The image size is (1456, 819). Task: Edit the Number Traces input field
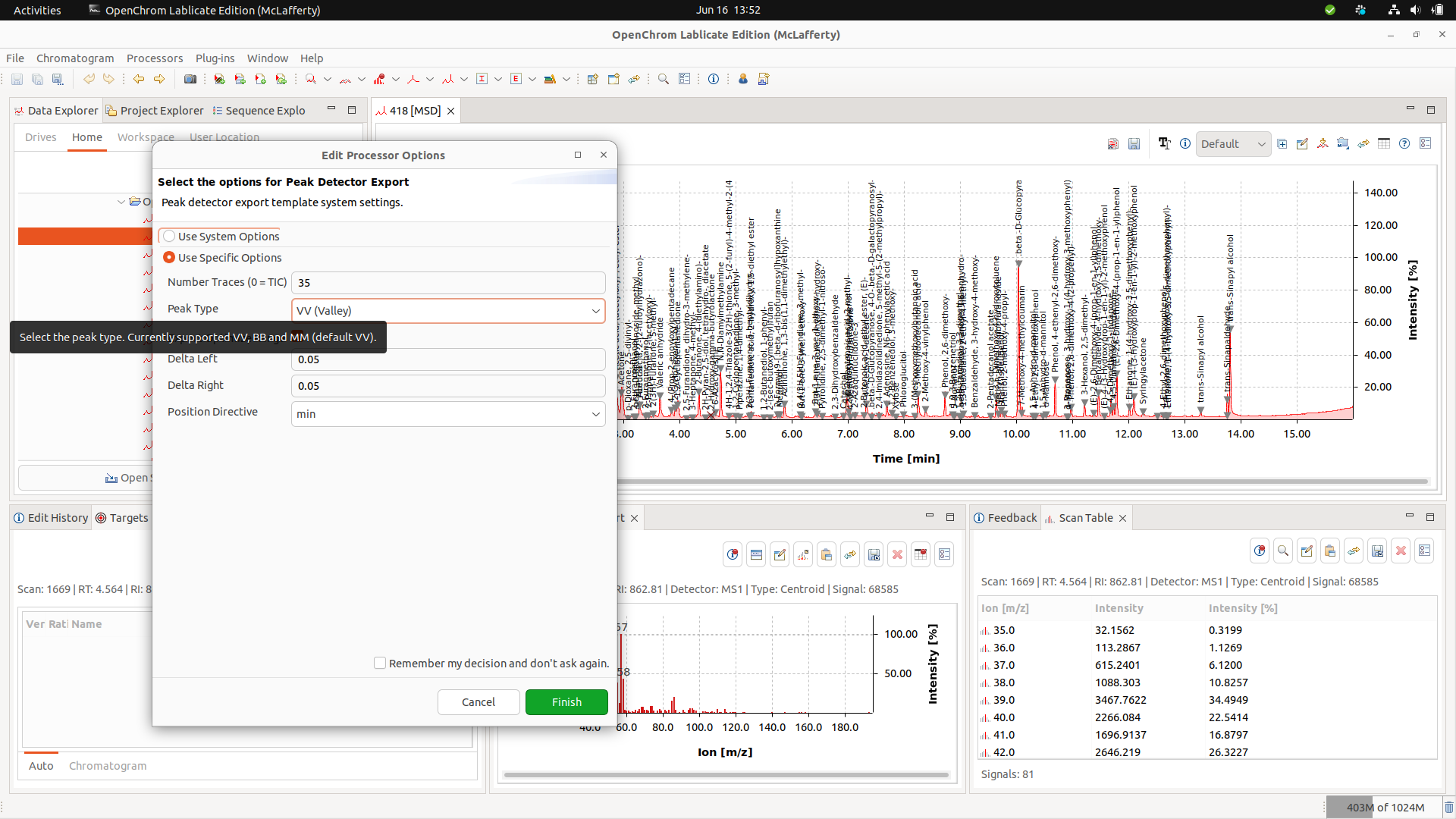click(447, 282)
